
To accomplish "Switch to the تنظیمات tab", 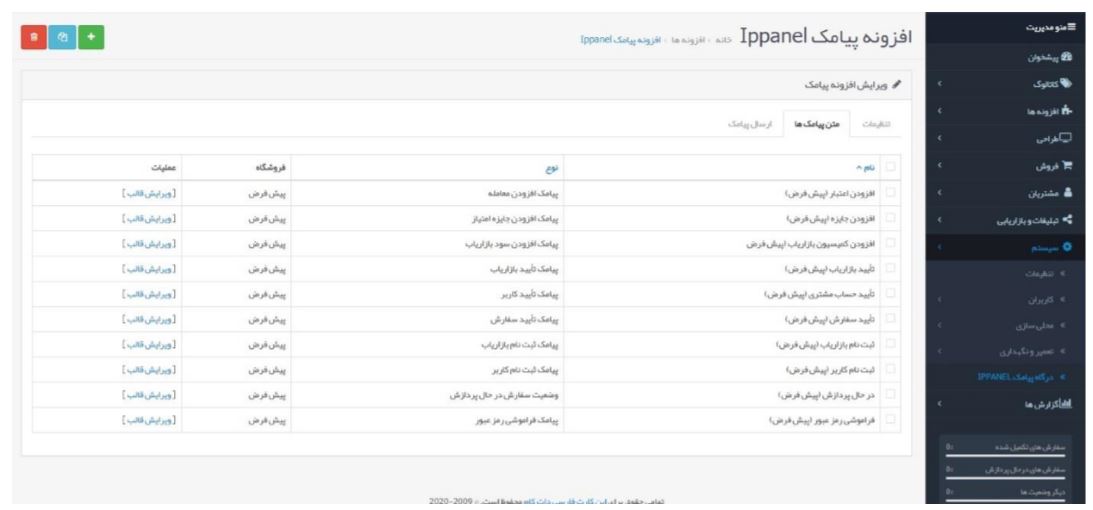I will pyautogui.click(x=877, y=123).
